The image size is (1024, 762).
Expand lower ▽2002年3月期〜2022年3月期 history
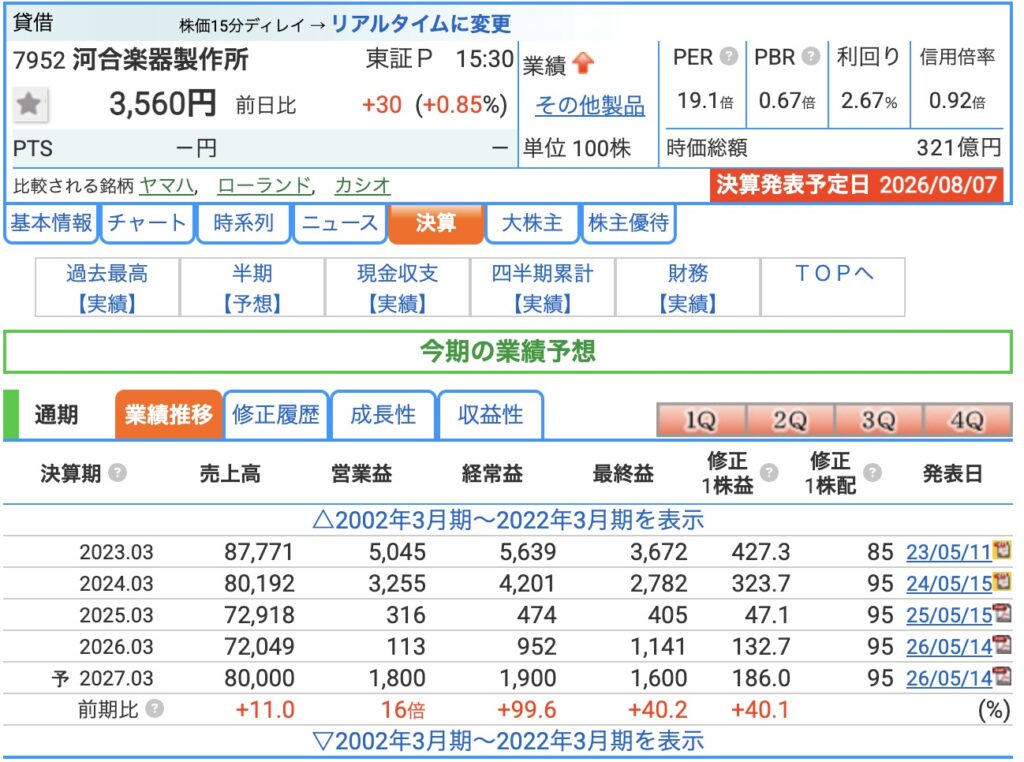click(x=508, y=741)
